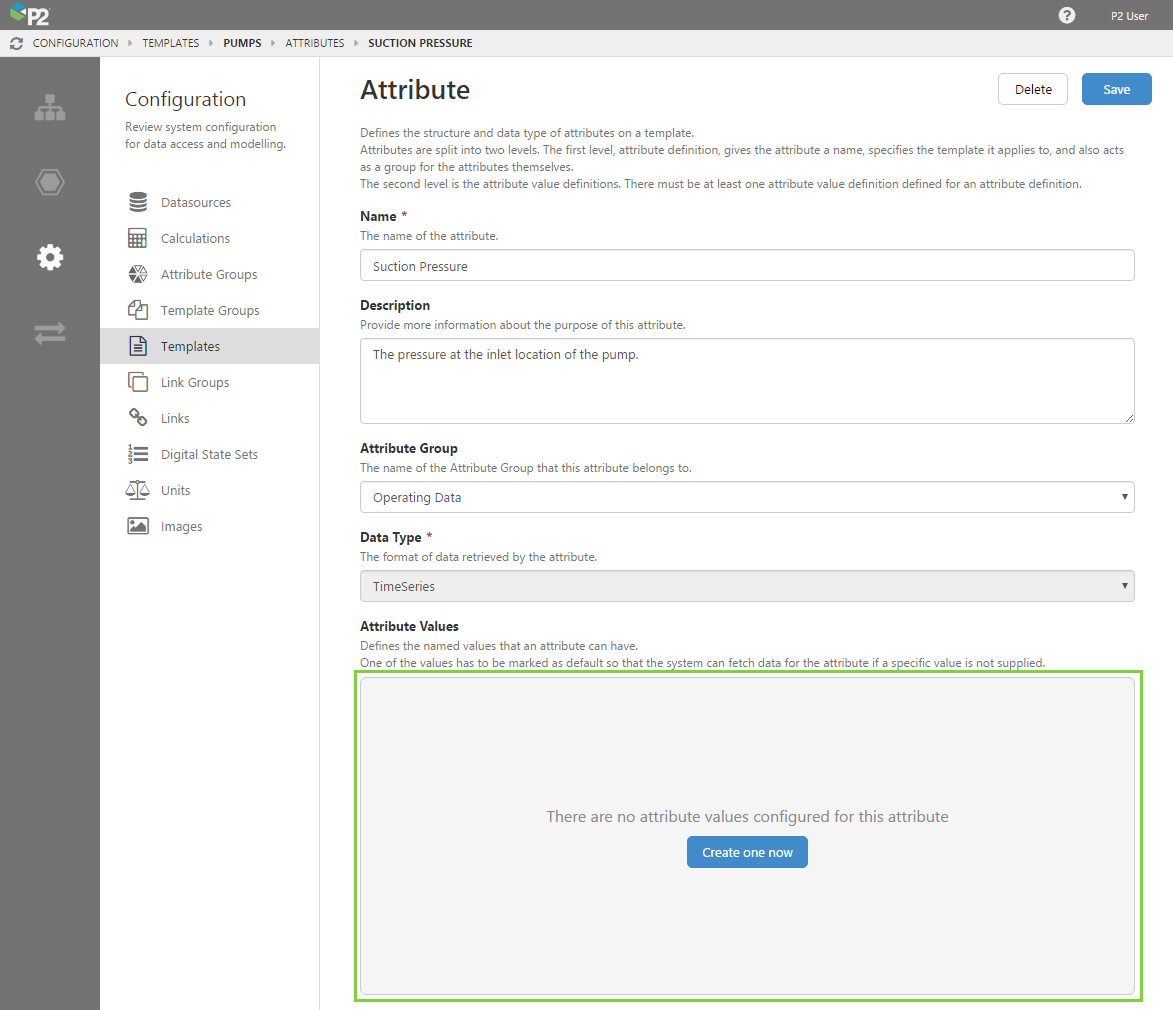Image resolution: width=1173 pixels, height=1010 pixels.
Task: Expand the Attribute Group dropdown
Action: pyautogui.click(x=746, y=497)
